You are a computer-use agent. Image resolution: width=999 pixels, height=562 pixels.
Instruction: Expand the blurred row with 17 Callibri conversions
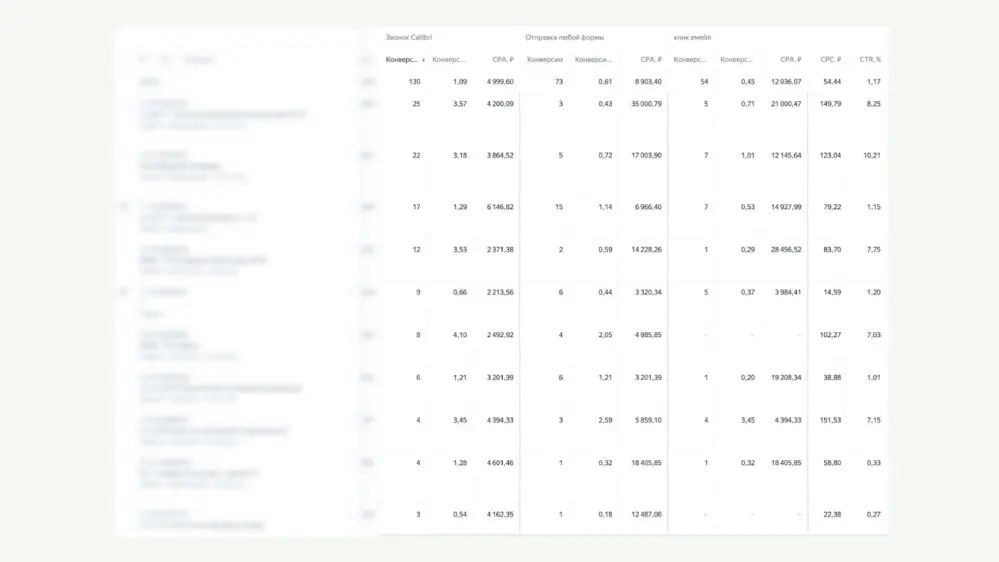pos(124,206)
